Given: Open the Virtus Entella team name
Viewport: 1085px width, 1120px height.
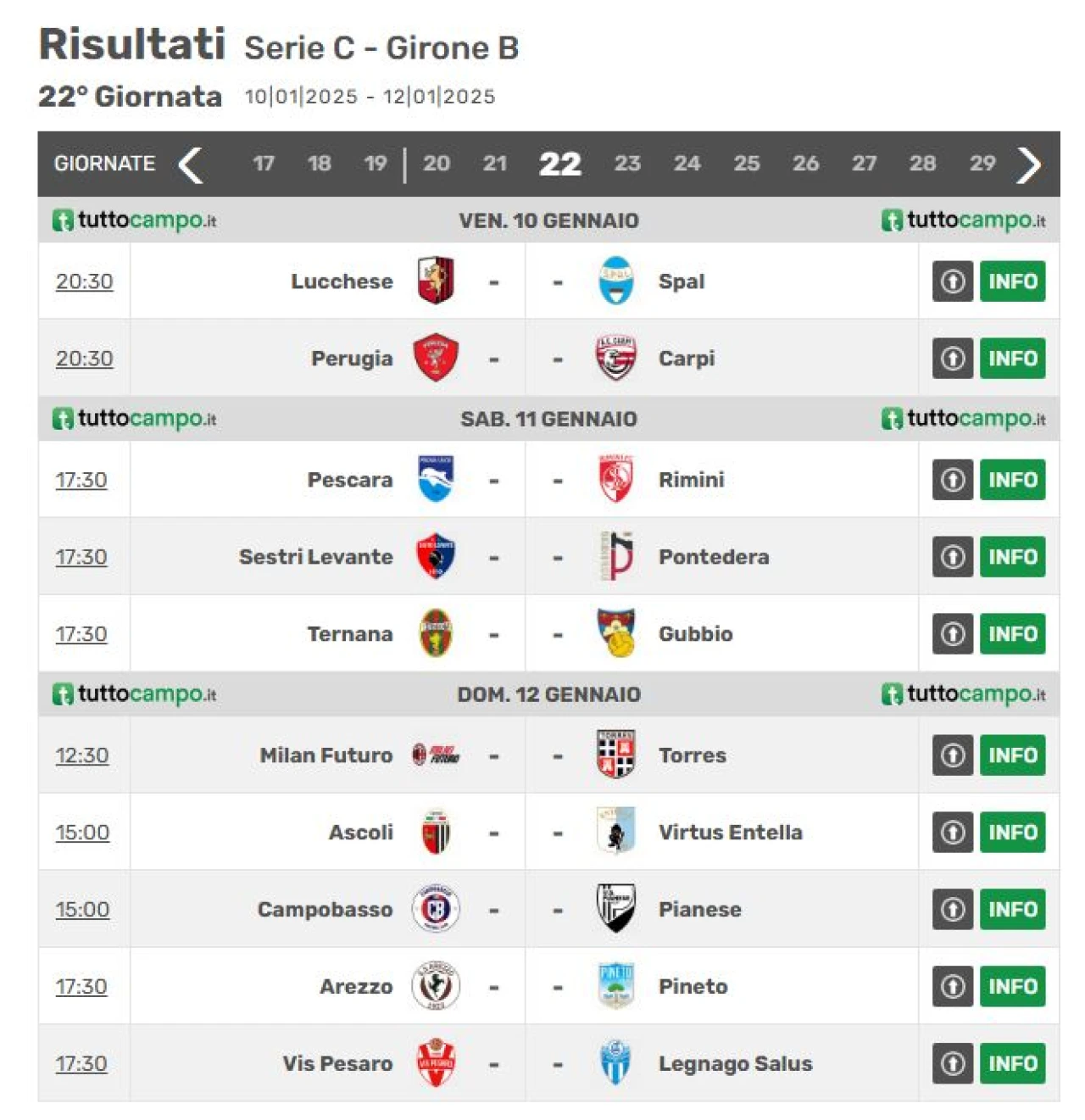Looking at the screenshot, I should pos(731,833).
